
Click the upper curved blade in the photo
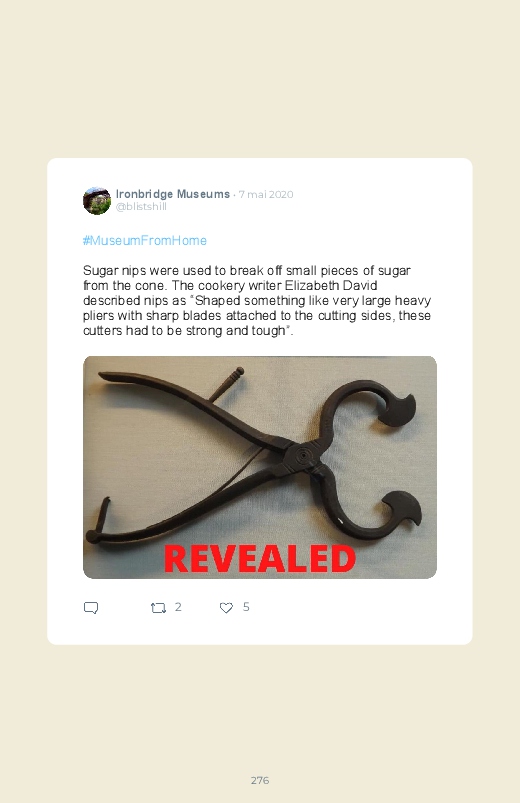[399, 409]
